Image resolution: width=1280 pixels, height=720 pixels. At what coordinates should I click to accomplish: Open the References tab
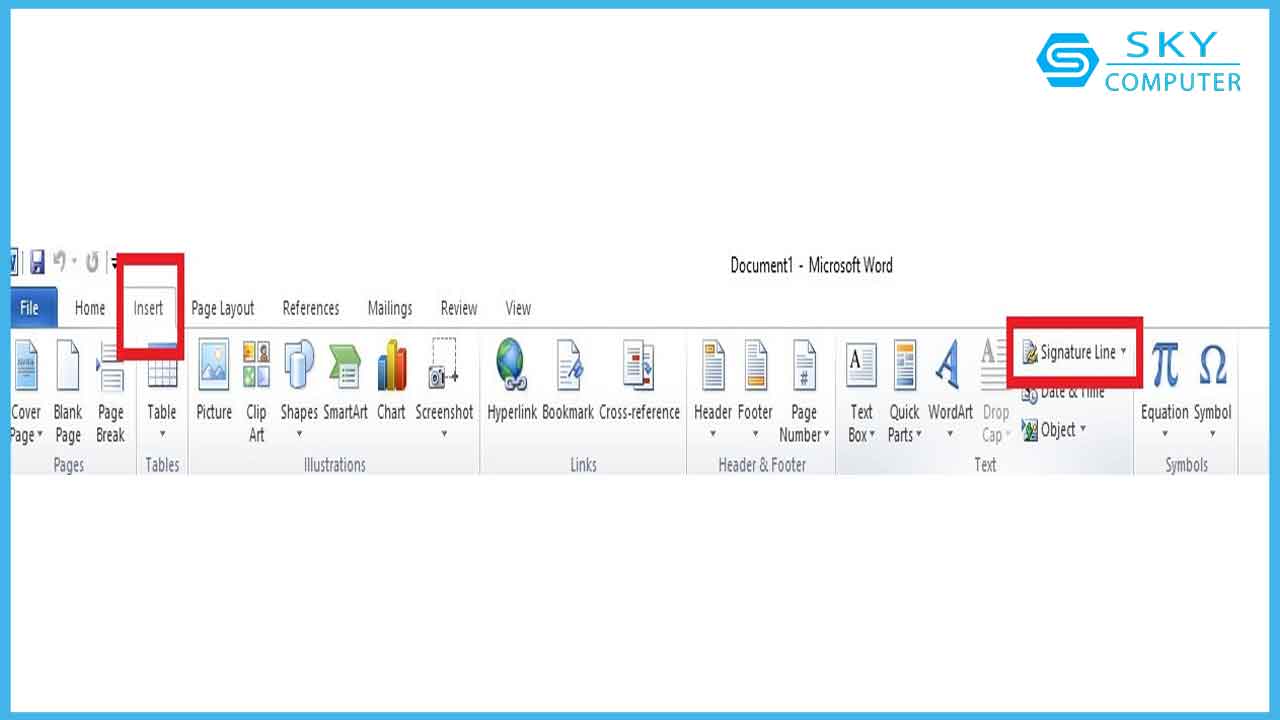click(311, 308)
